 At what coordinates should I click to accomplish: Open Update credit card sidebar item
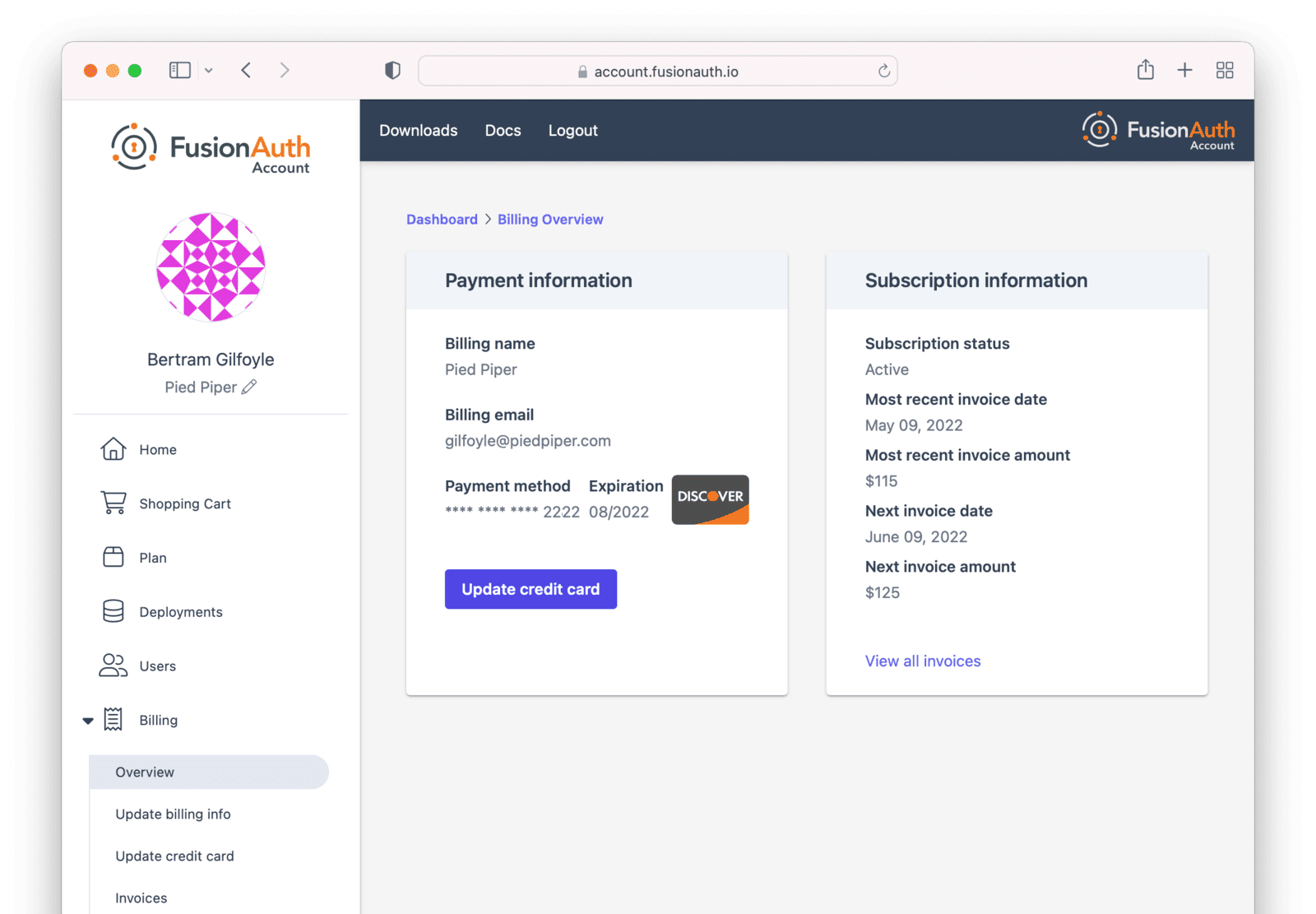tap(174, 856)
